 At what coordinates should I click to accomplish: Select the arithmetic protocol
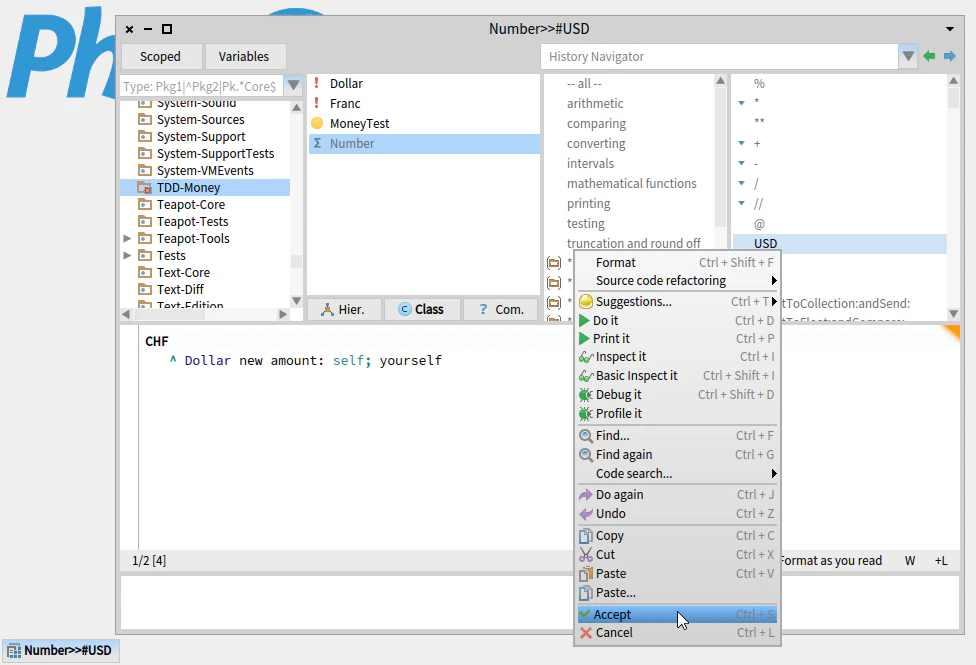pyautogui.click(x=595, y=103)
